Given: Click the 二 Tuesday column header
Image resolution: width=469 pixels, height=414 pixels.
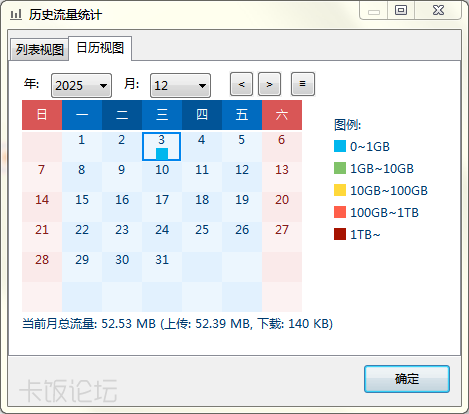Looking at the screenshot, I should [x=122, y=115].
